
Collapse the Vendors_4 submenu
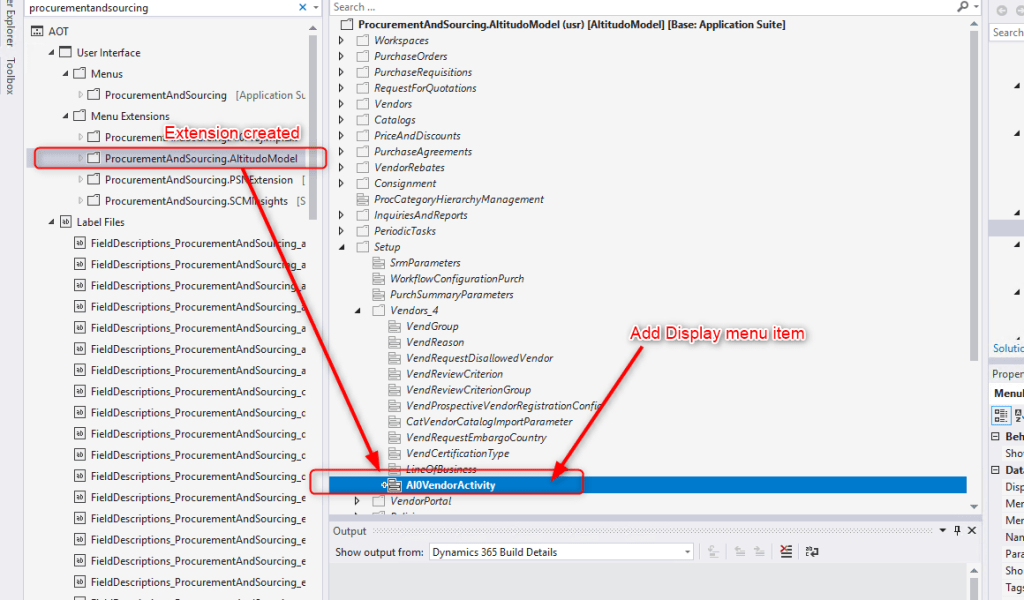click(x=357, y=311)
